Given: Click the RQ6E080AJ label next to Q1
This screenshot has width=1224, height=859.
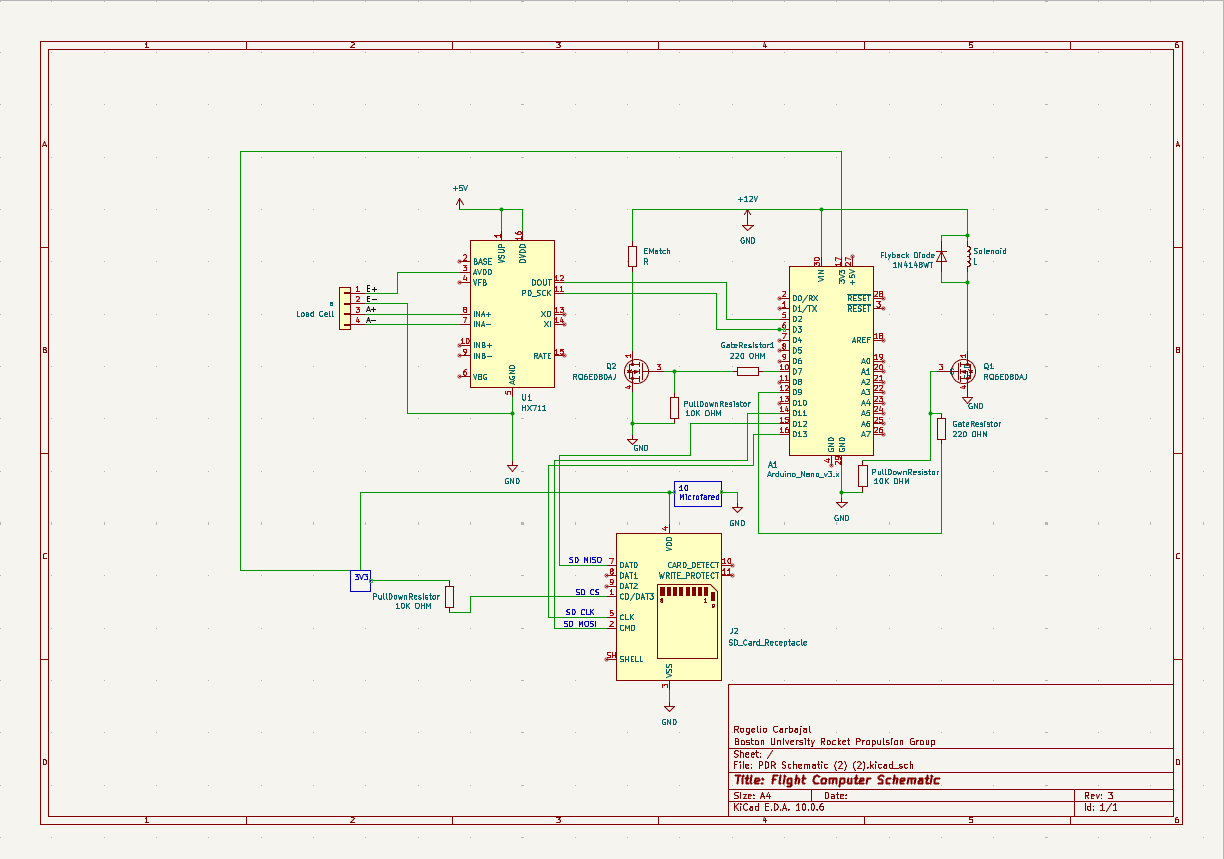Looking at the screenshot, I should tap(1005, 377).
